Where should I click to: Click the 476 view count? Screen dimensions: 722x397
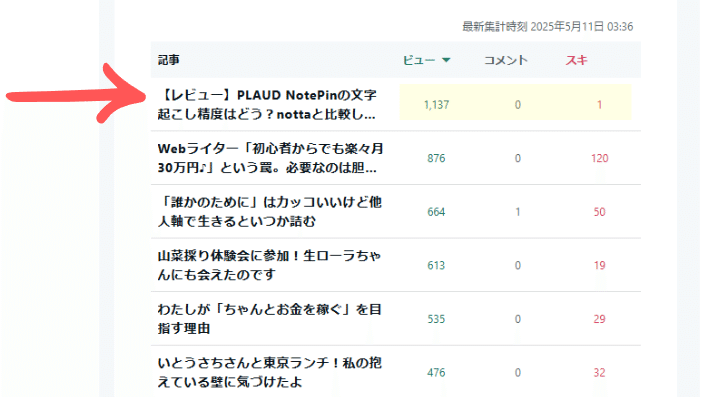[x=436, y=373]
